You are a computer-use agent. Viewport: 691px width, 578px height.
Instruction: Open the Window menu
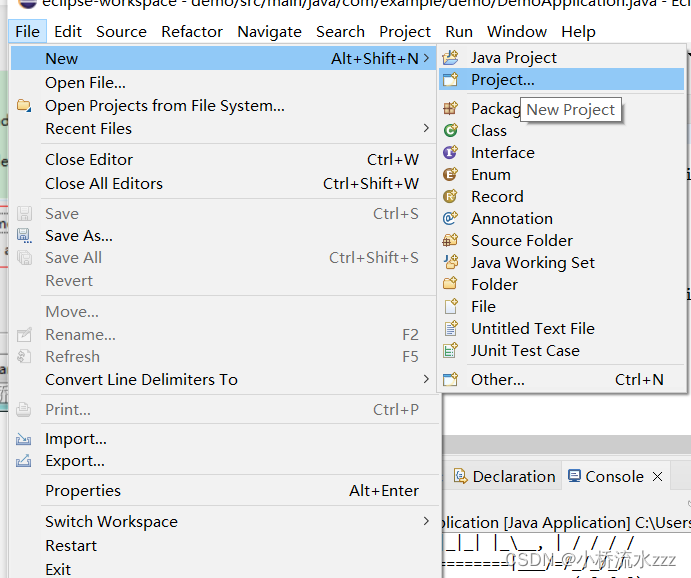[516, 32]
